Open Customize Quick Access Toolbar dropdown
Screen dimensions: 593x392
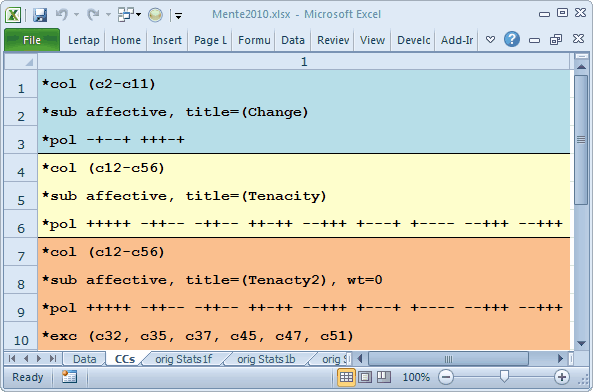point(179,15)
